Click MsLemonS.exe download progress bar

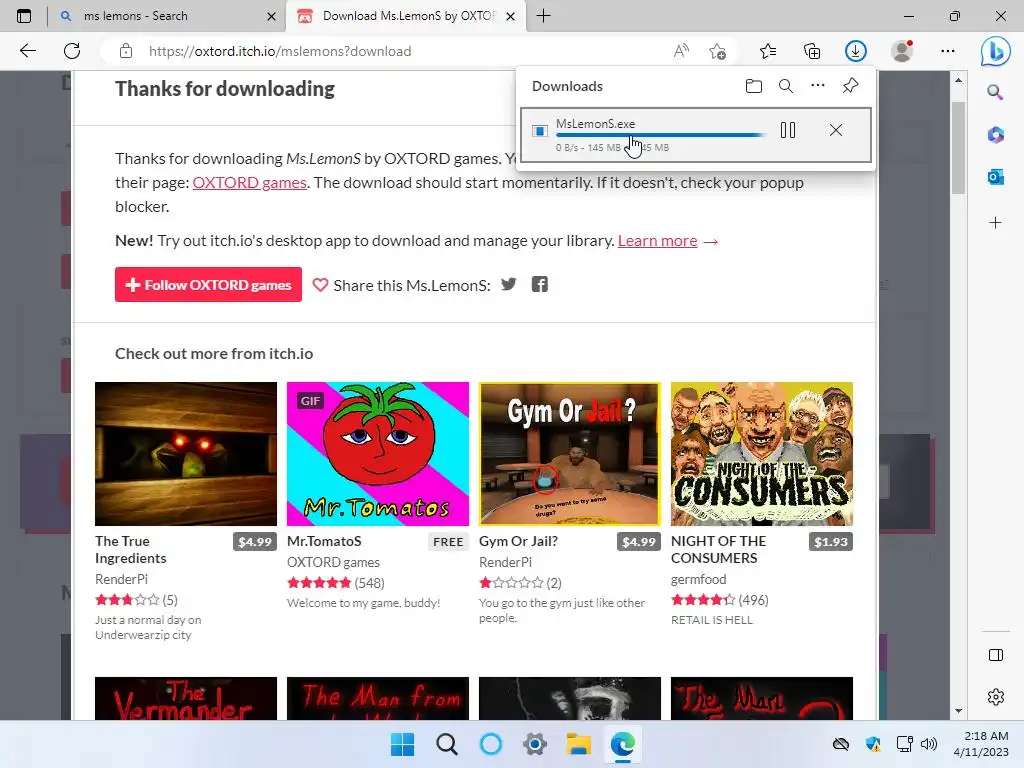coord(660,135)
